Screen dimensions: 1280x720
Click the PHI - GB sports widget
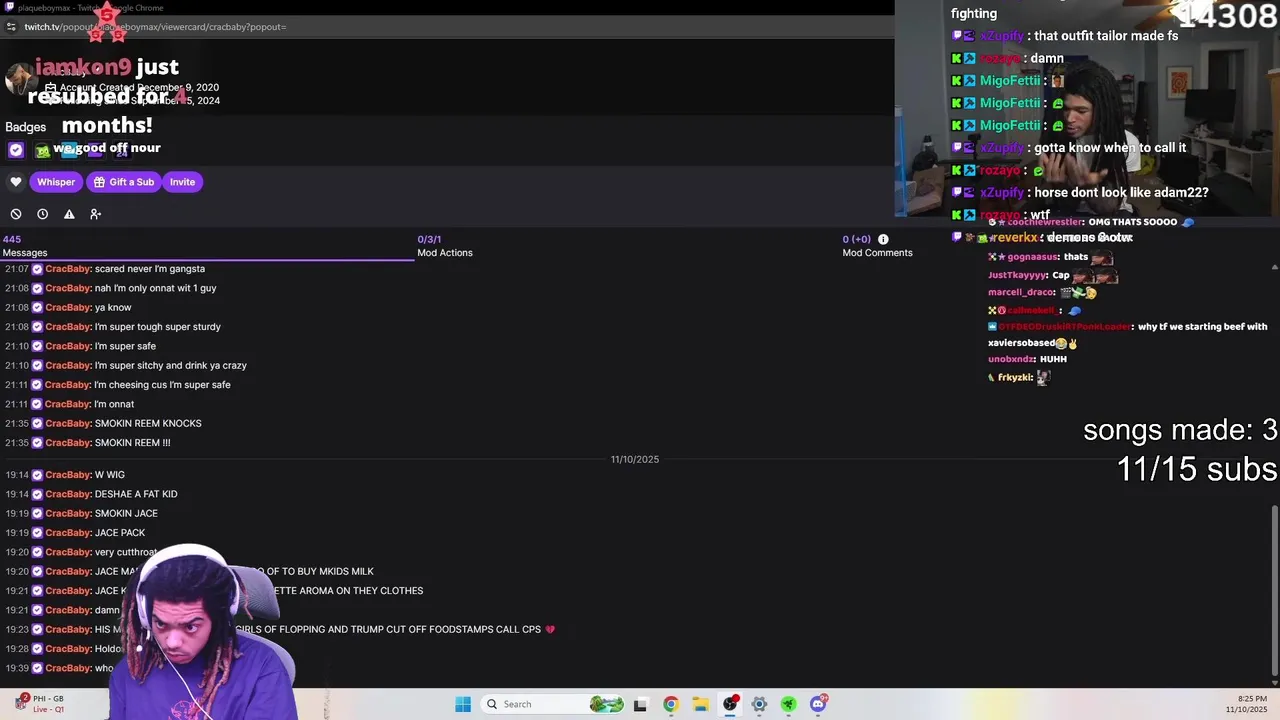40,704
